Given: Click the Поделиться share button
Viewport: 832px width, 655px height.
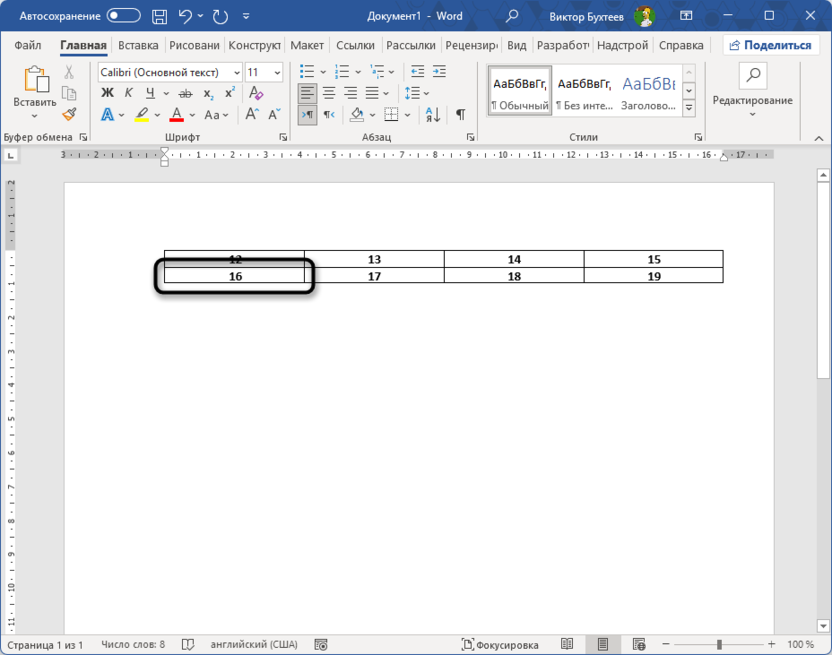Looking at the screenshot, I should (x=771, y=45).
